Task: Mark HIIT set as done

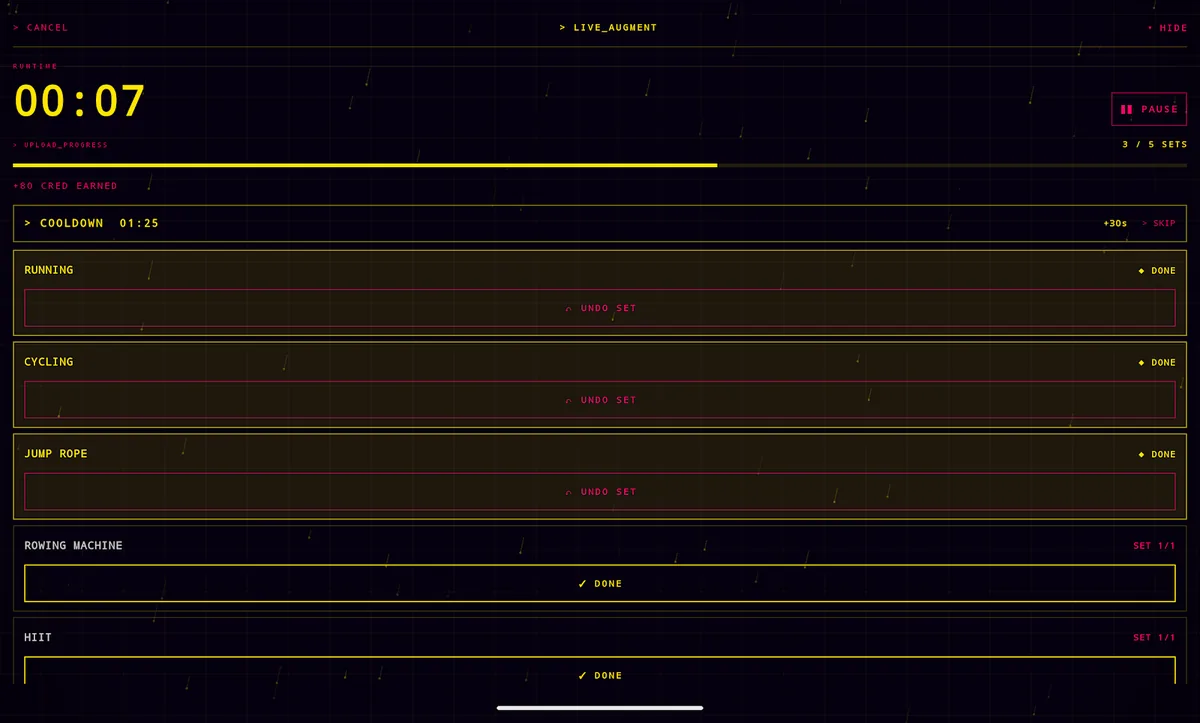Action: (x=600, y=671)
